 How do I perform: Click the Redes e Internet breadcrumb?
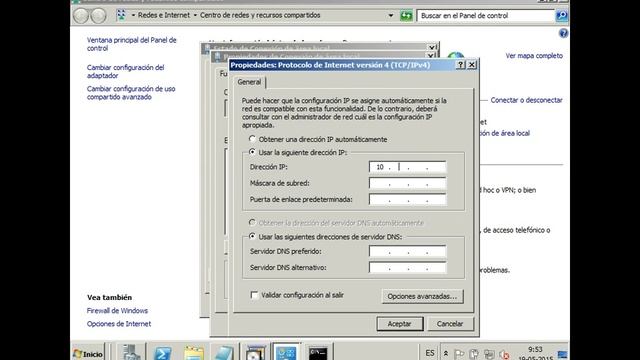point(164,15)
